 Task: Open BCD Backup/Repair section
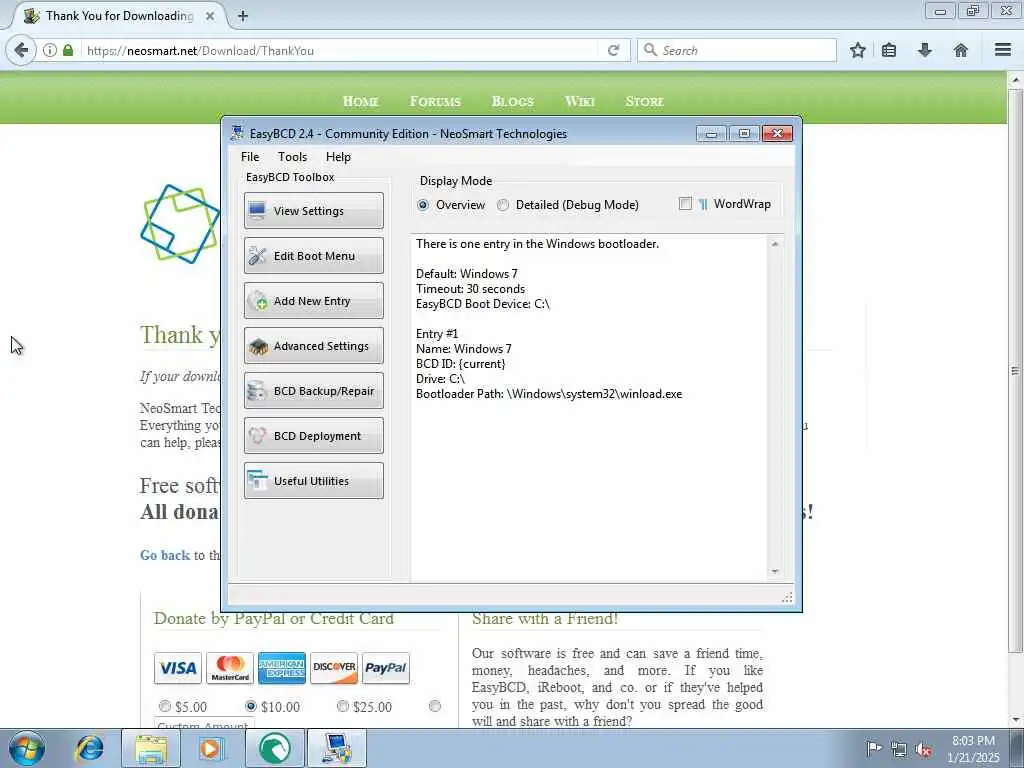[313, 391]
